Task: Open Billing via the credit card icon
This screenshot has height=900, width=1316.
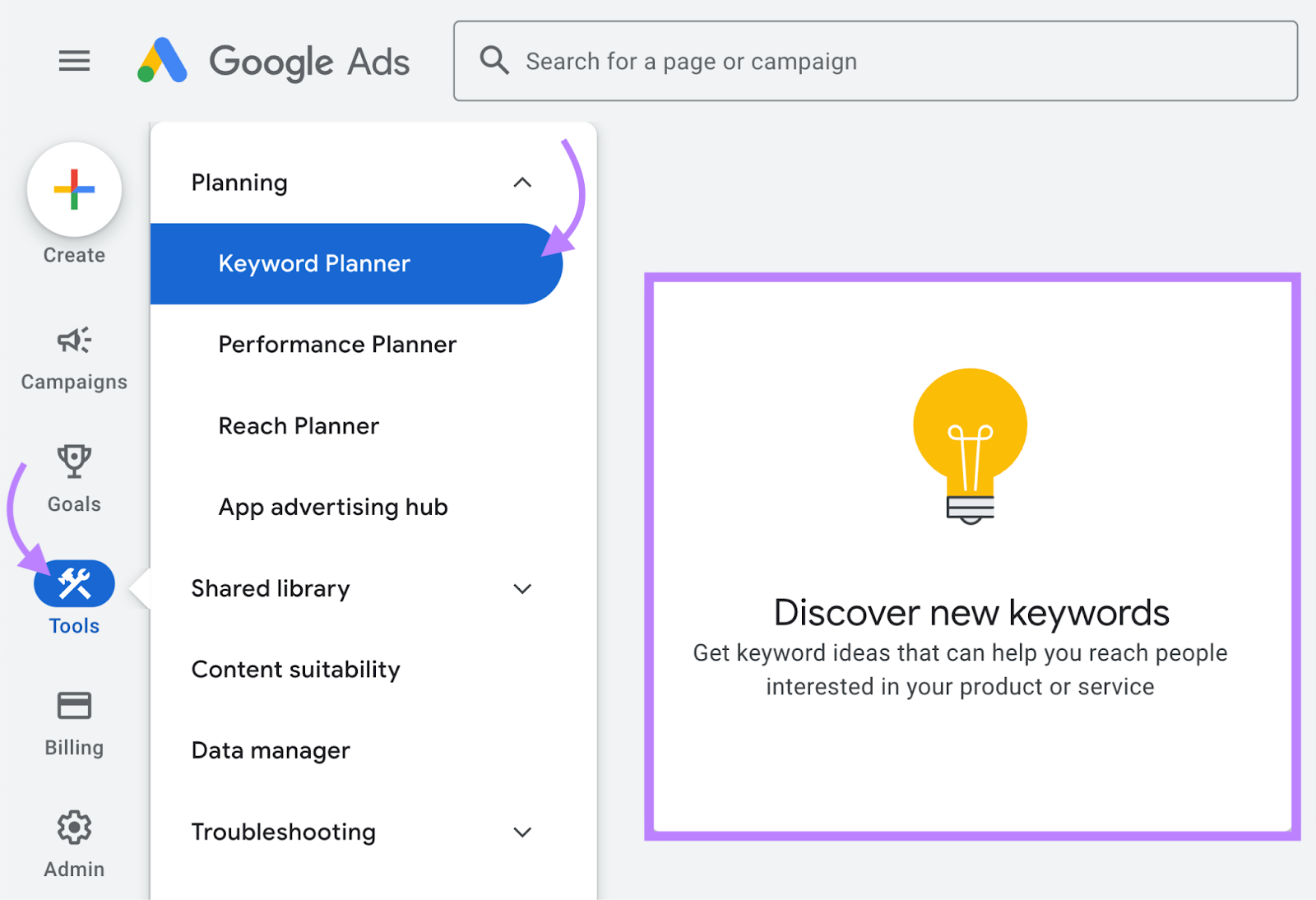Action: click(x=74, y=706)
